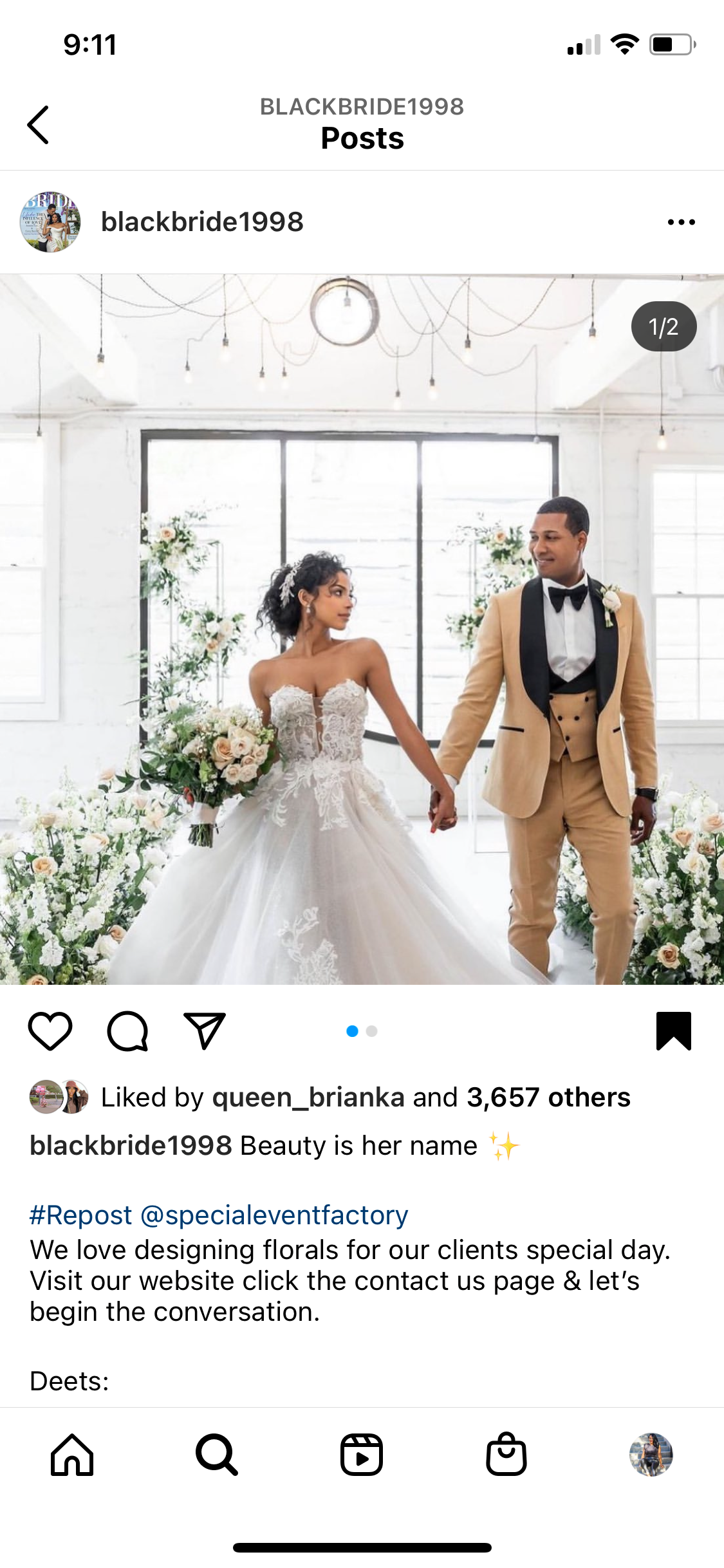Viewport: 724px width, 1568px height.
Task: Open queen_brianka's profile from likes
Action: click(x=308, y=1097)
